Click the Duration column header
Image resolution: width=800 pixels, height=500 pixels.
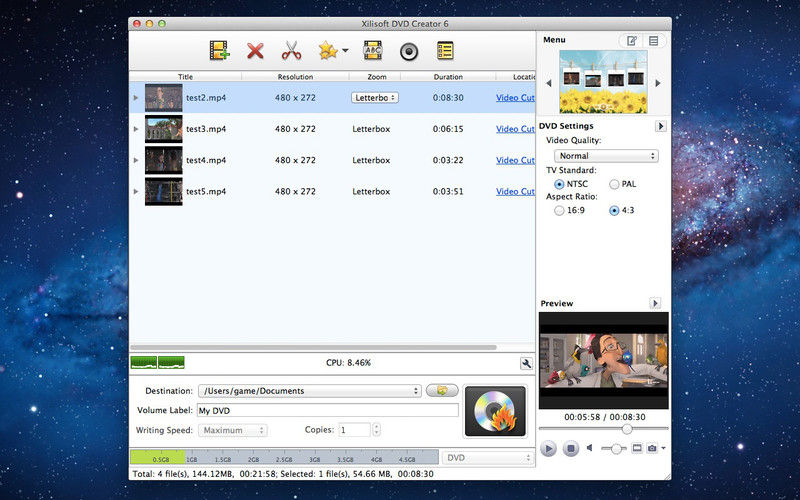tap(448, 77)
